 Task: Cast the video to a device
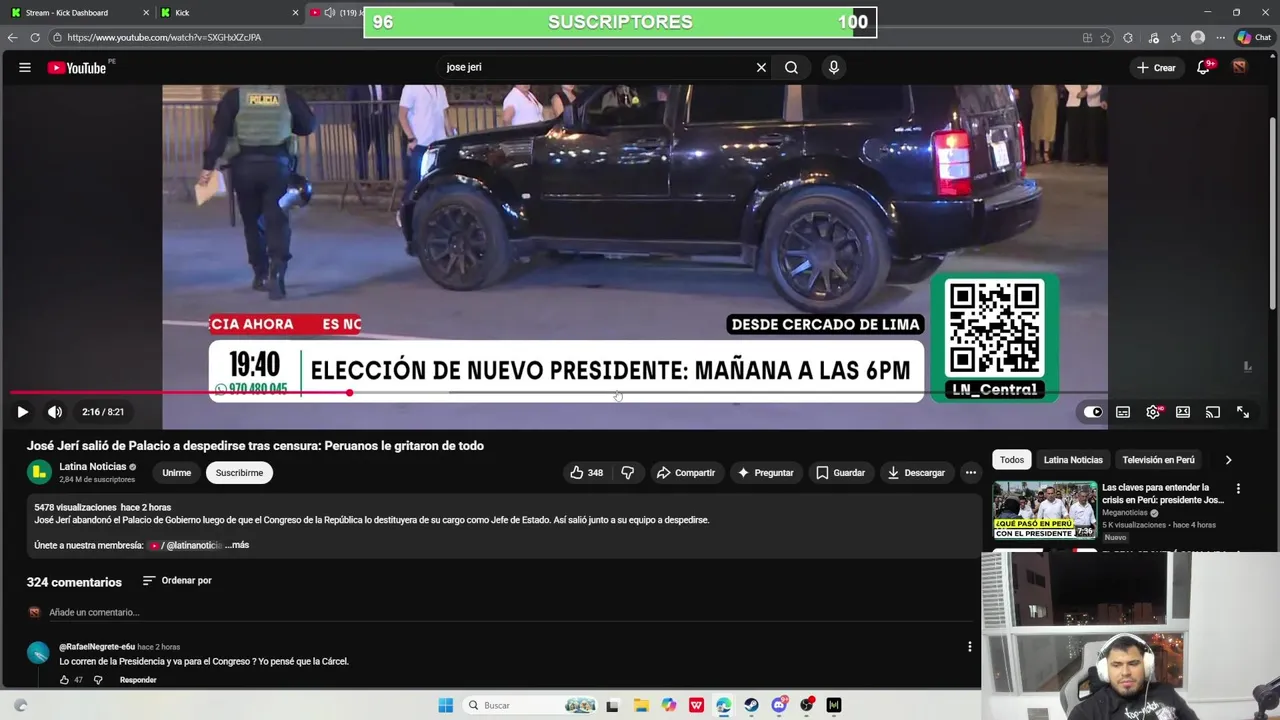click(x=1213, y=412)
